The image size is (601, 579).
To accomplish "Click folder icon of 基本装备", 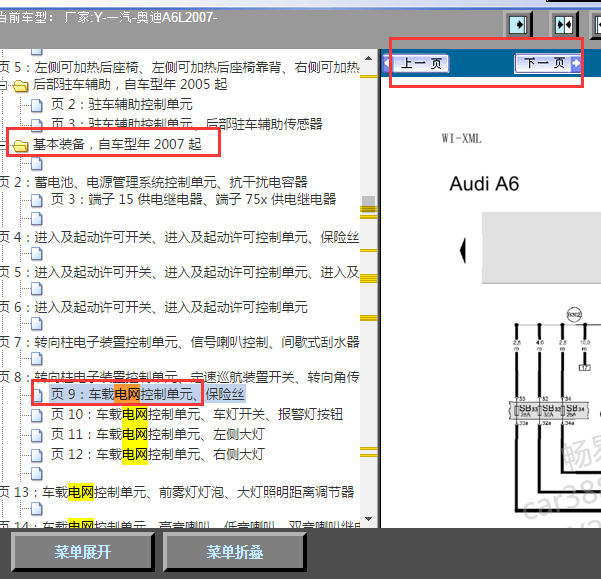I will click(21, 146).
